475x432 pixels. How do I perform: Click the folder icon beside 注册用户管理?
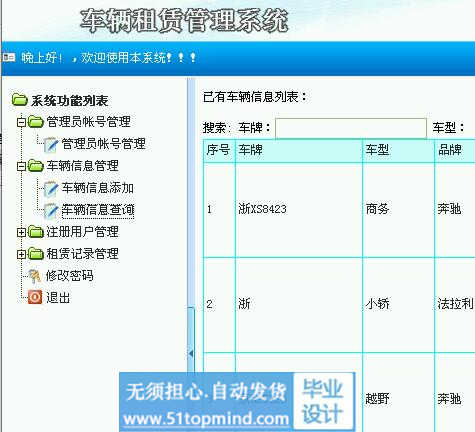click(x=36, y=232)
